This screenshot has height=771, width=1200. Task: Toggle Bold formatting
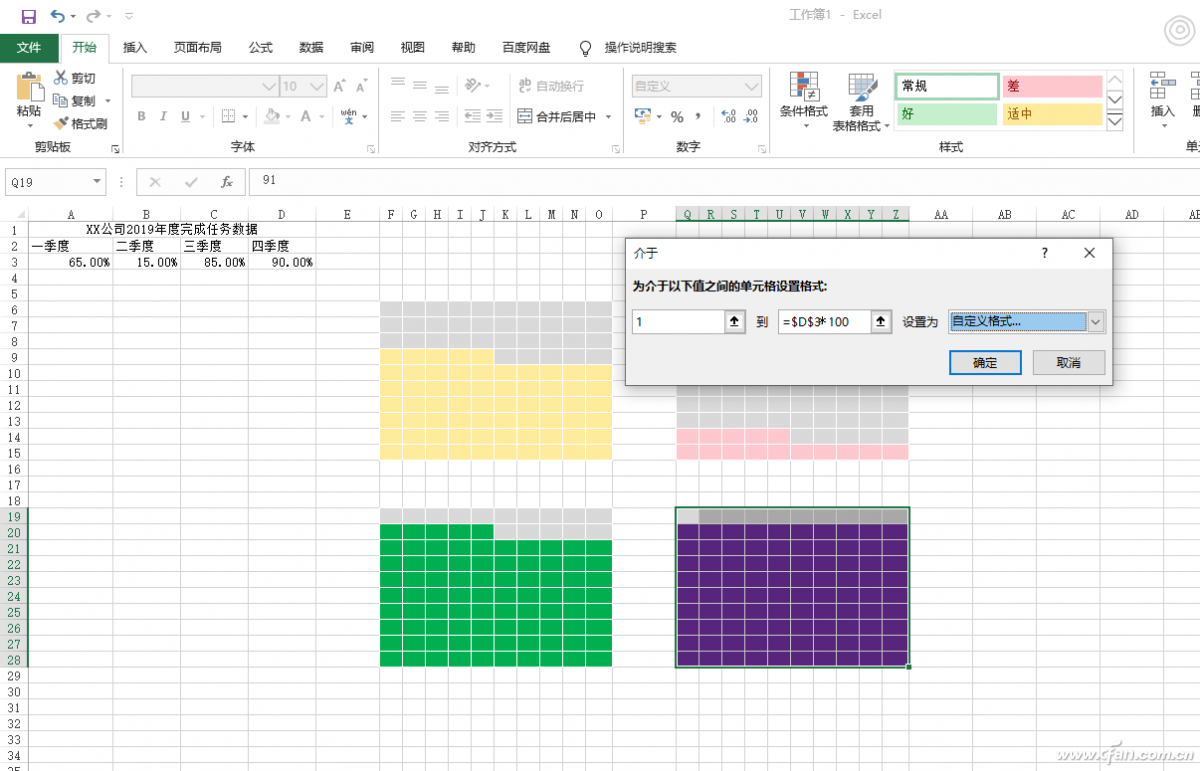(x=141, y=116)
